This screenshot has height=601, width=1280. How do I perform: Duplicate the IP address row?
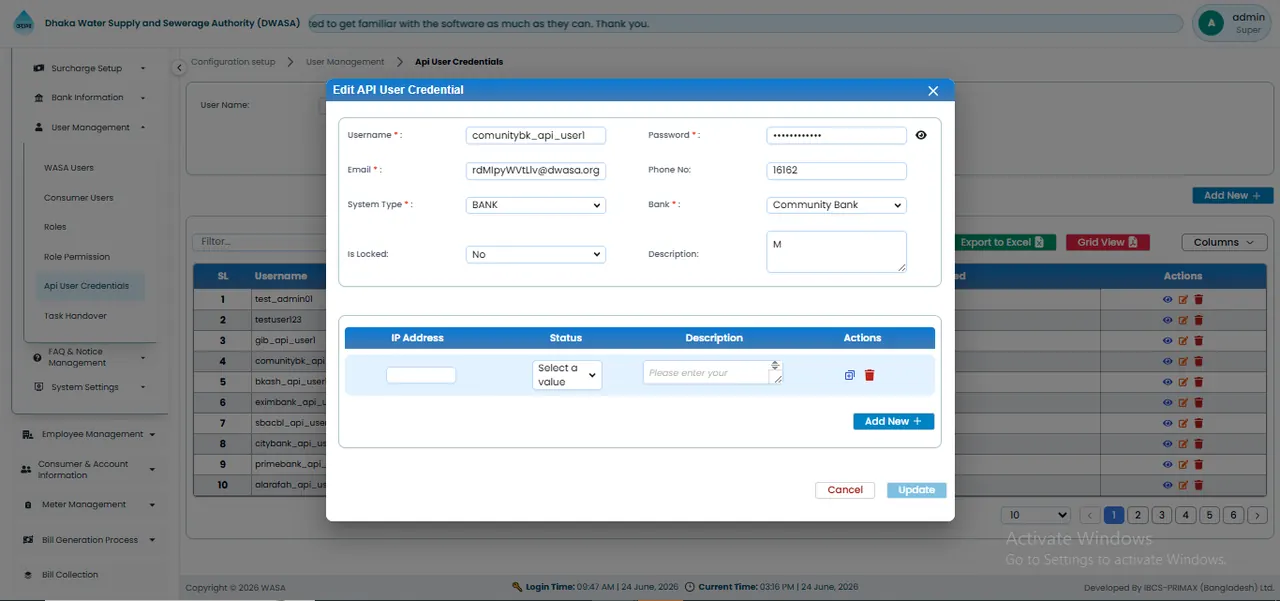tap(849, 375)
